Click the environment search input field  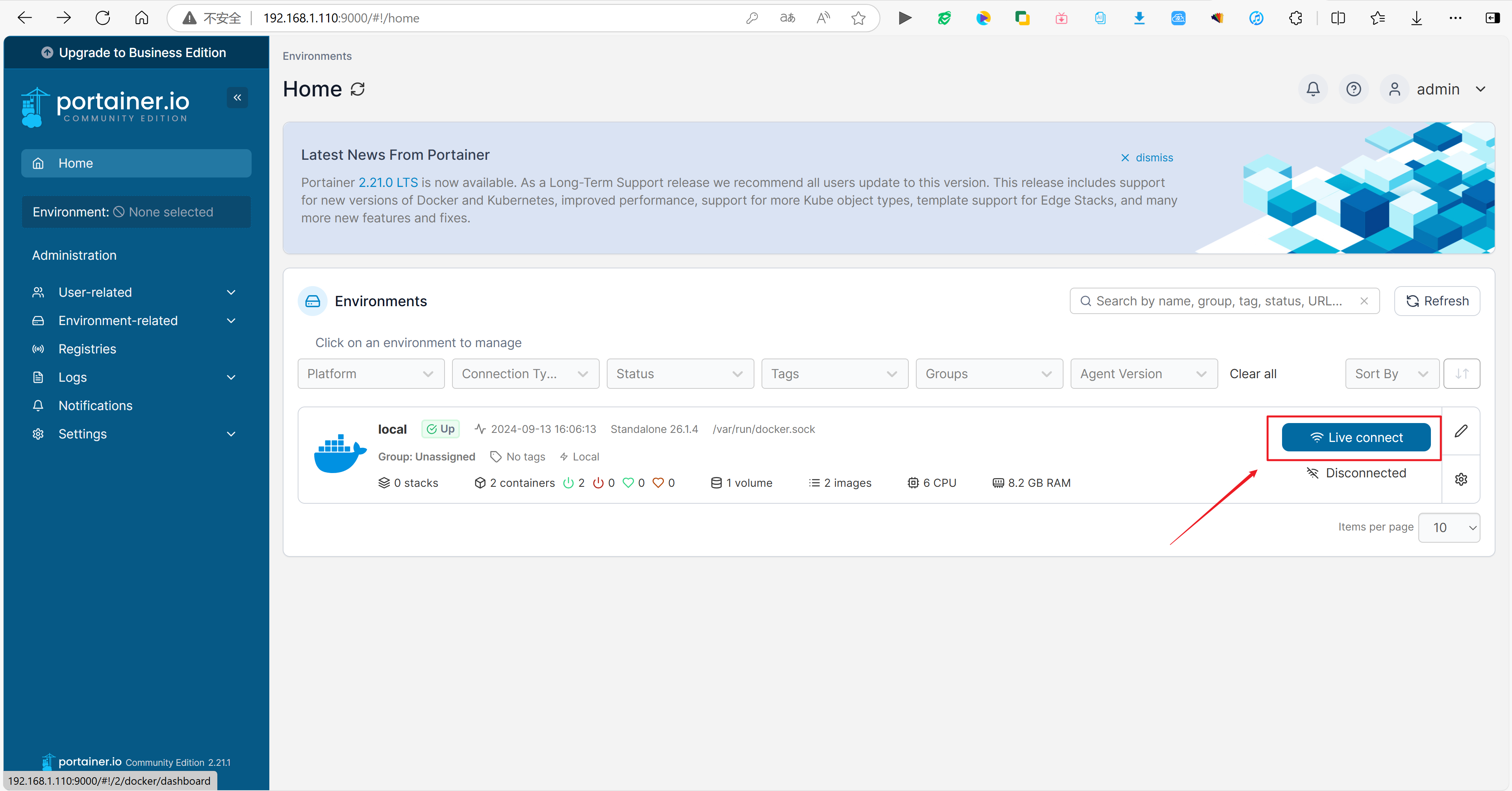[x=1219, y=301]
